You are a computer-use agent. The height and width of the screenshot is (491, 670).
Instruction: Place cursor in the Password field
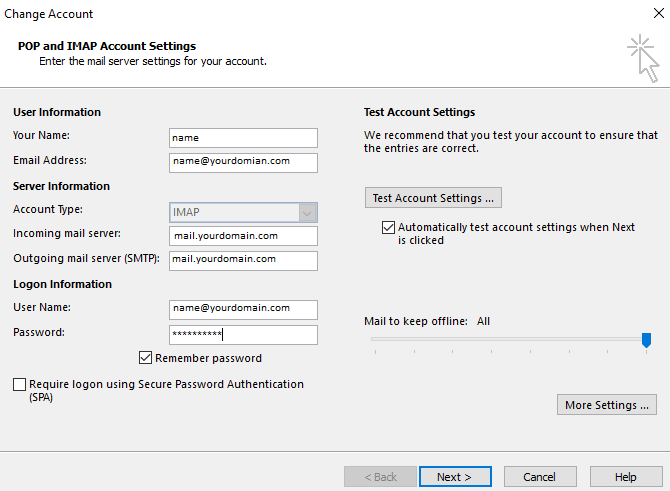pyautogui.click(x=243, y=335)
